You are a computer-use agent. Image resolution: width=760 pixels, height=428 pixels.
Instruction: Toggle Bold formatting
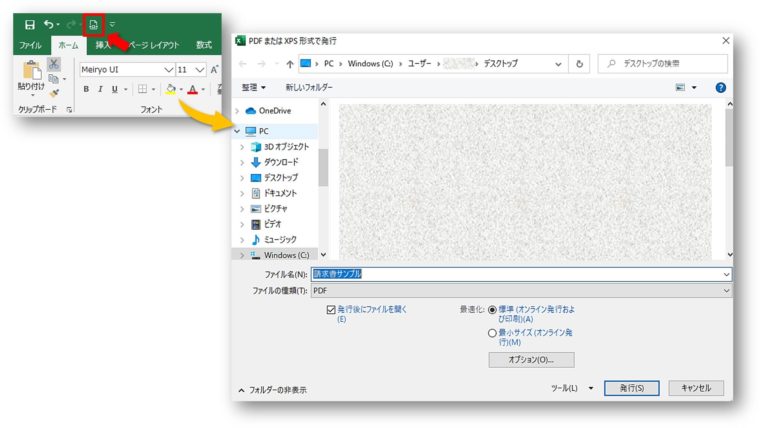tap(86, 89)
